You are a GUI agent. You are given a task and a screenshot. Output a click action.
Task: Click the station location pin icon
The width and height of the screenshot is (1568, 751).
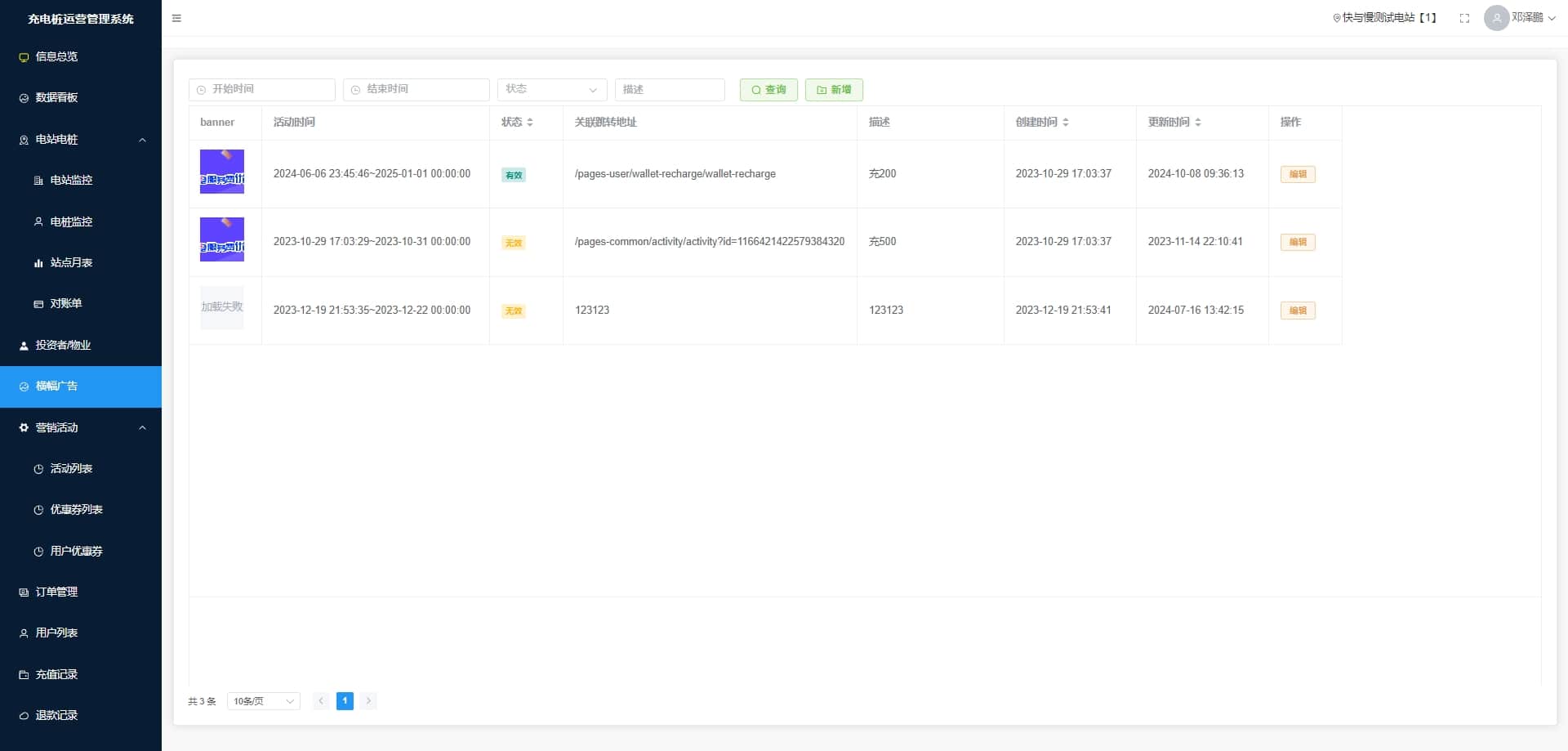point(1337,18)
